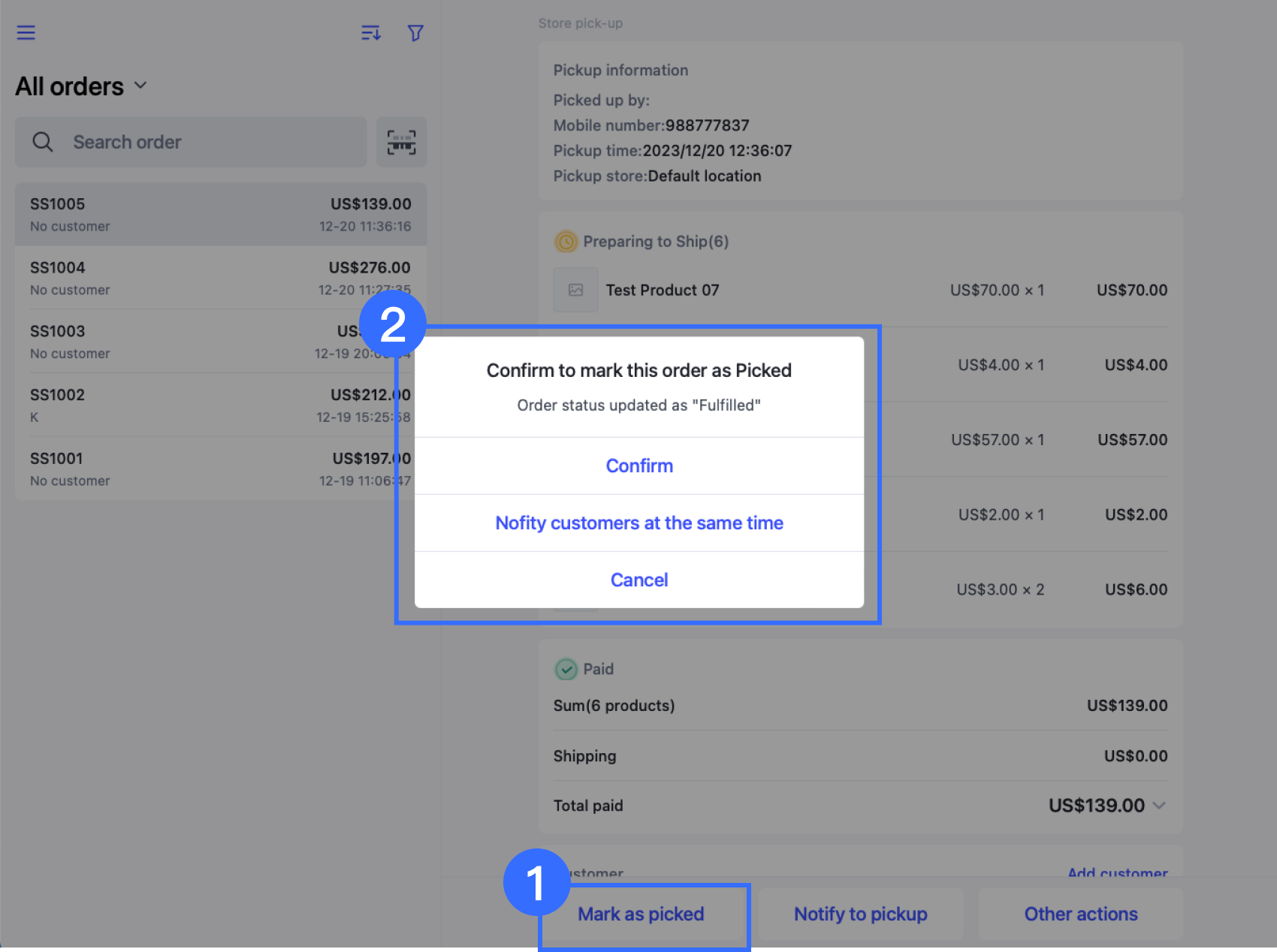This screenshot has width=1277, height=952.
Task: Click the US$4.00 × 1 line price
Action: (1001, 365)
